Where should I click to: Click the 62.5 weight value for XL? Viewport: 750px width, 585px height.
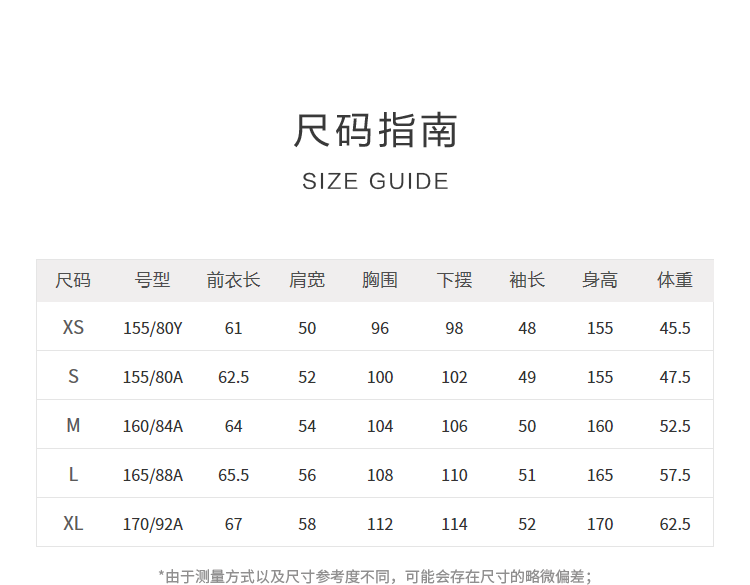point(675,524)
